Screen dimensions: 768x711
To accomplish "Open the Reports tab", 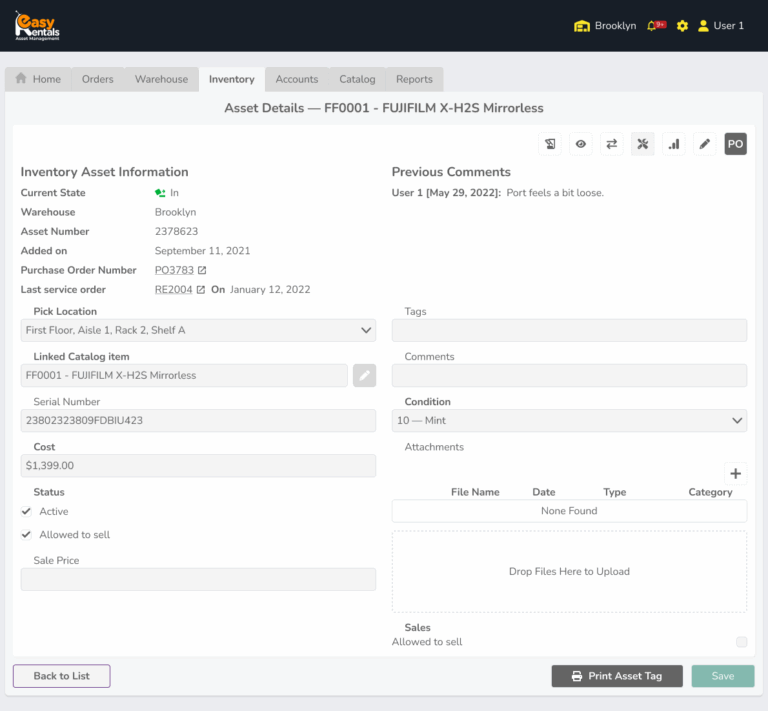I will [x=414, y=79].
